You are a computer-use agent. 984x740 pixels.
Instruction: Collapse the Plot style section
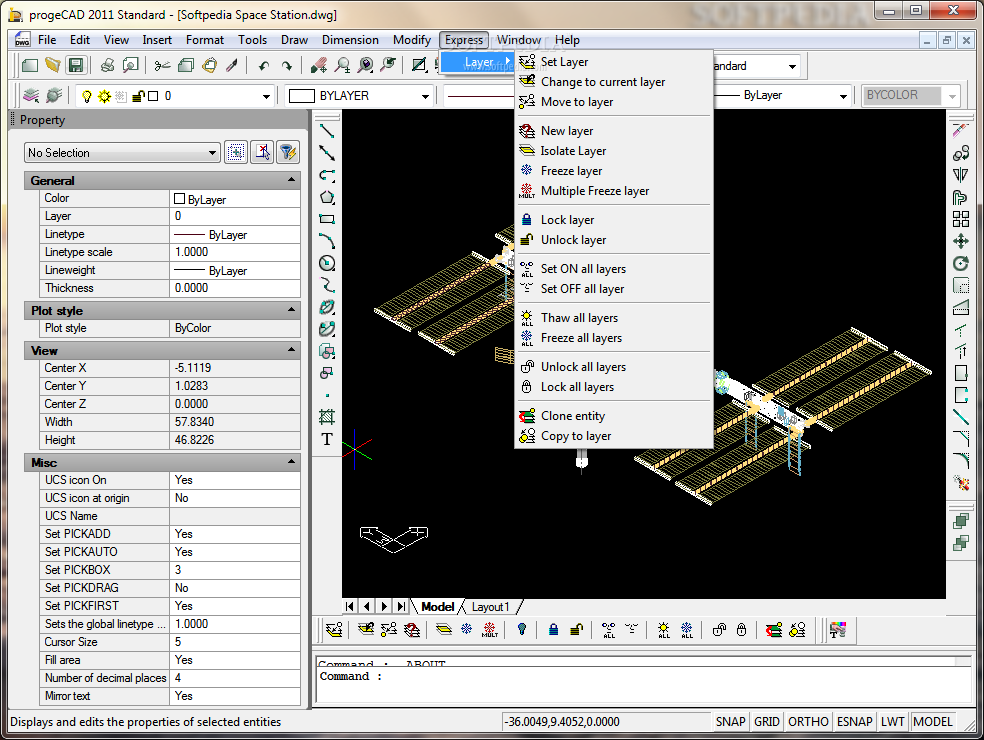coord(292,310)
